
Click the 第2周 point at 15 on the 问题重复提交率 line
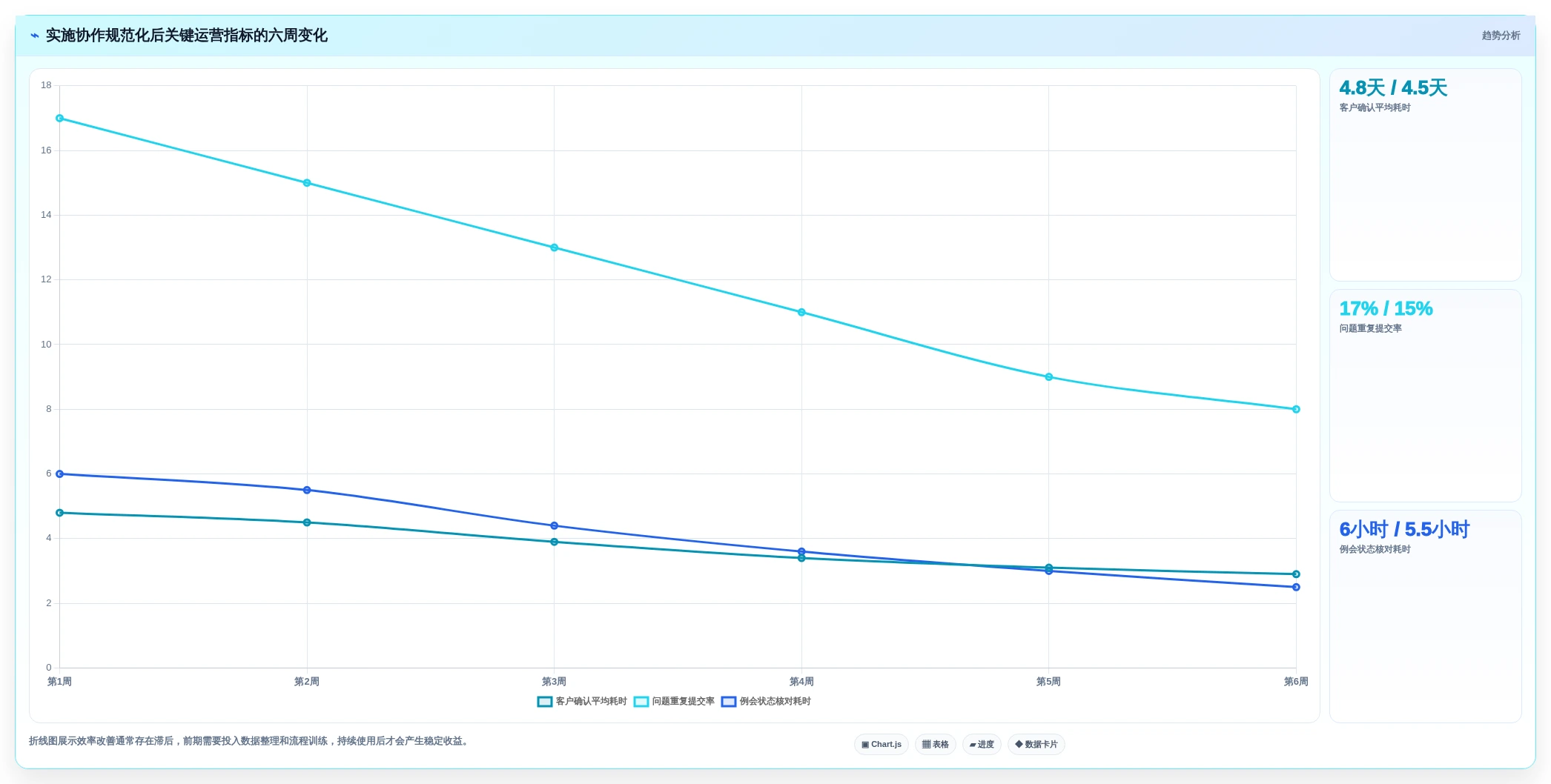click(307, 183)
